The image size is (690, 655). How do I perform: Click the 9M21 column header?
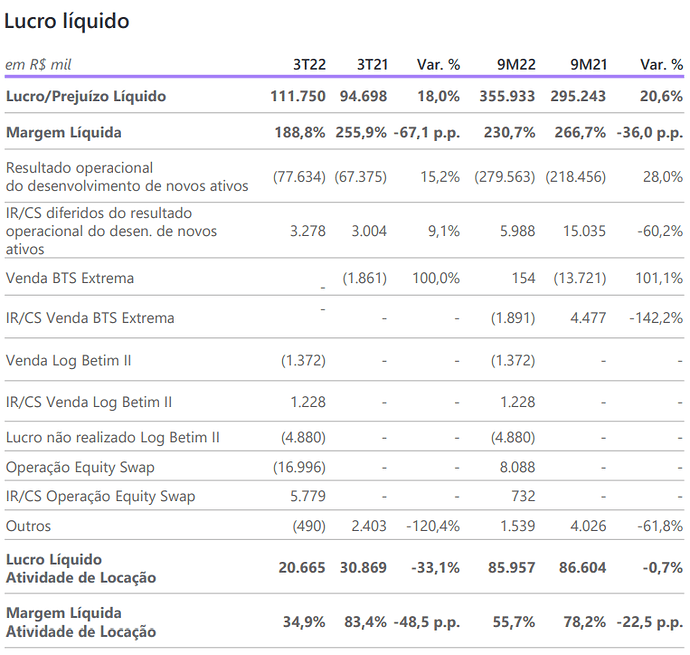click(589, 65)
